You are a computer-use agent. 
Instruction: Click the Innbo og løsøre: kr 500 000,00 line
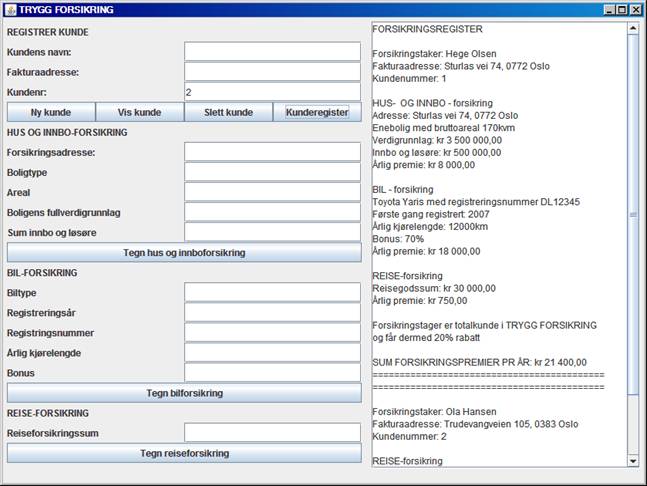pyautogui.click(x=437, y=153)
